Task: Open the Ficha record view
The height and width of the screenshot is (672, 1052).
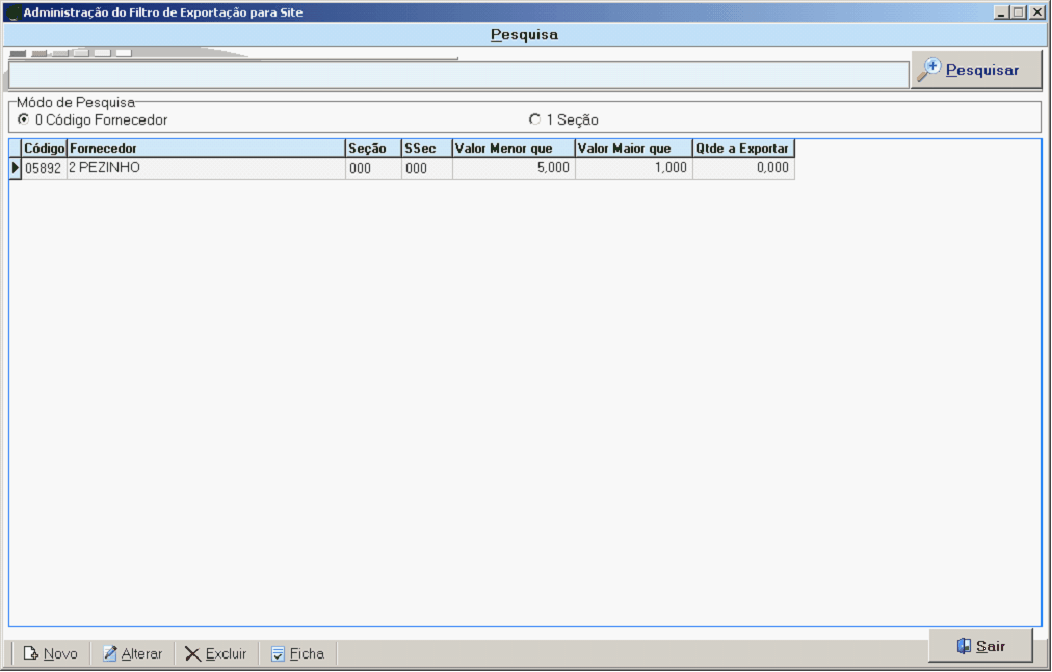Action: click(297, 654)
